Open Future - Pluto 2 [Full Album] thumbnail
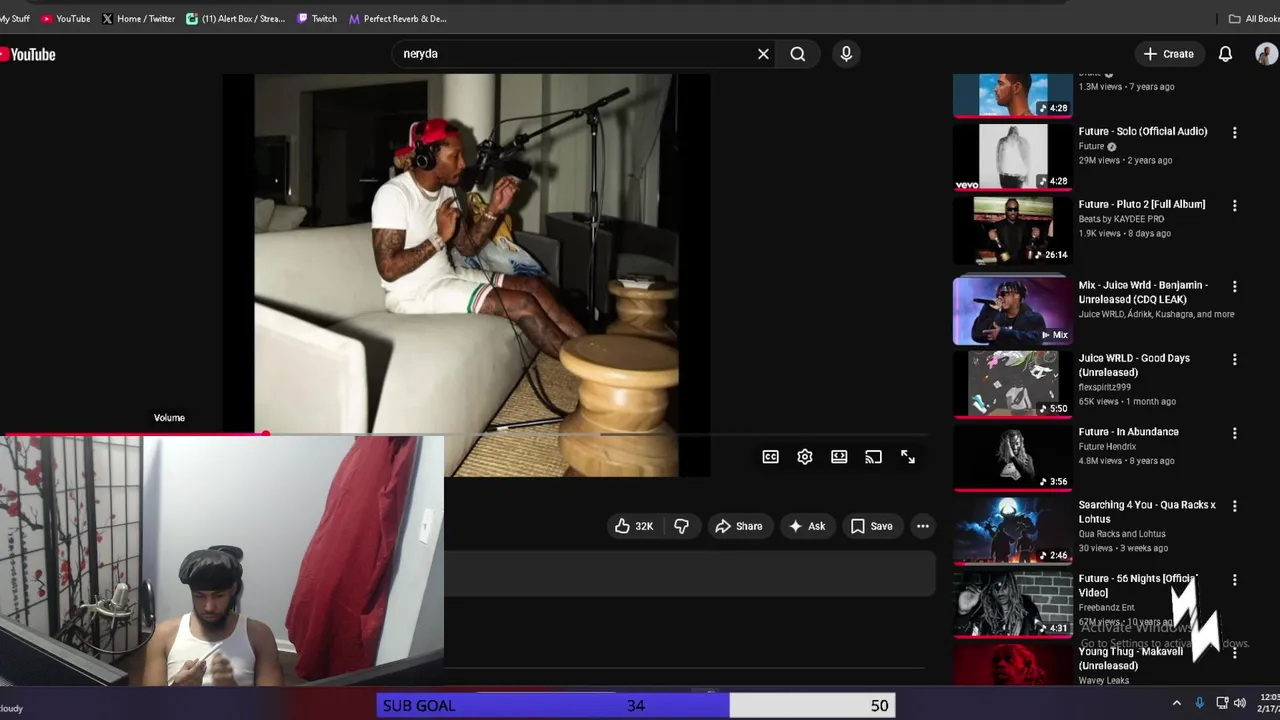 (x=1012, y=230)
